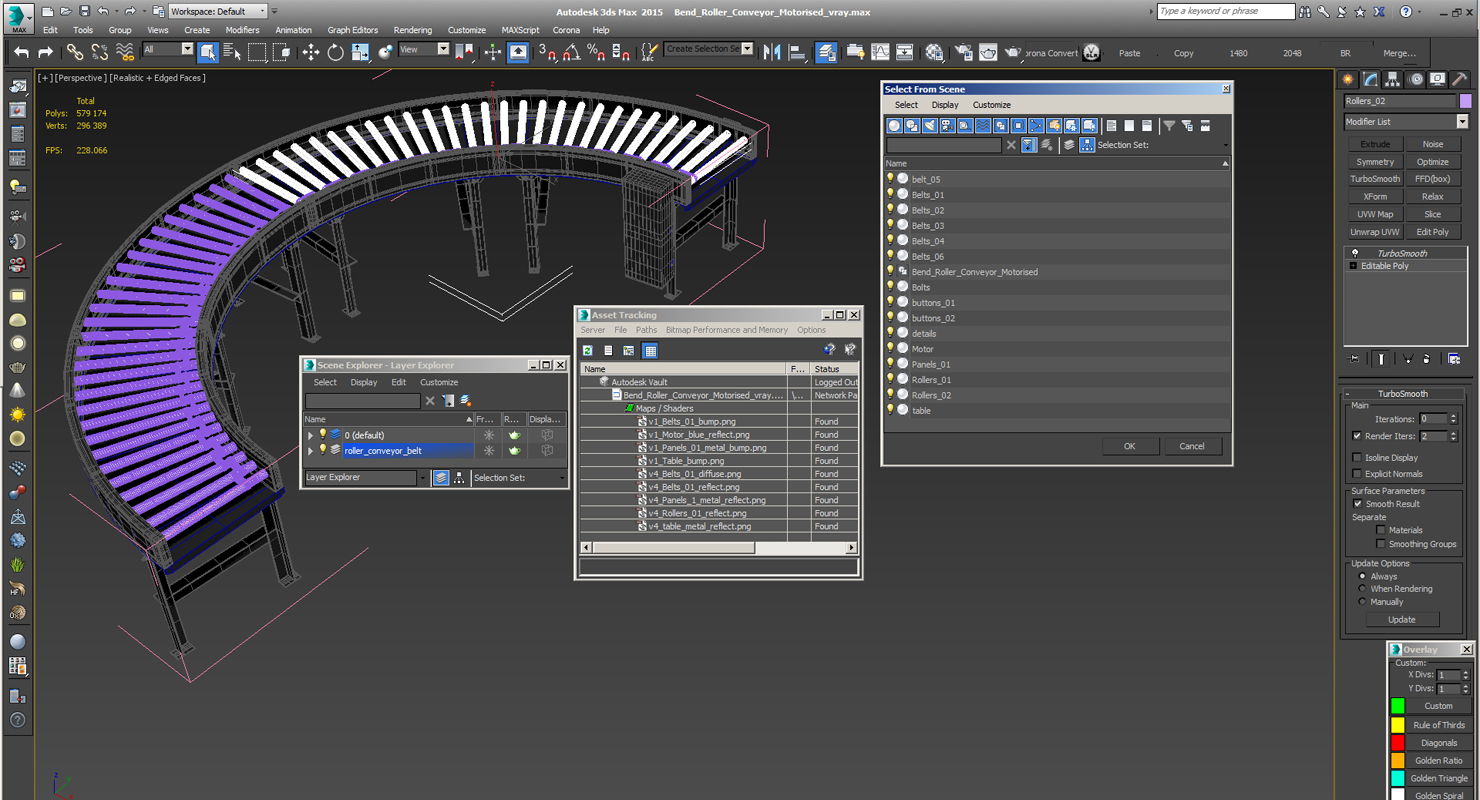Toggle Render Iters checkbox
The image size is (1480, 800).
point(1357,436)
